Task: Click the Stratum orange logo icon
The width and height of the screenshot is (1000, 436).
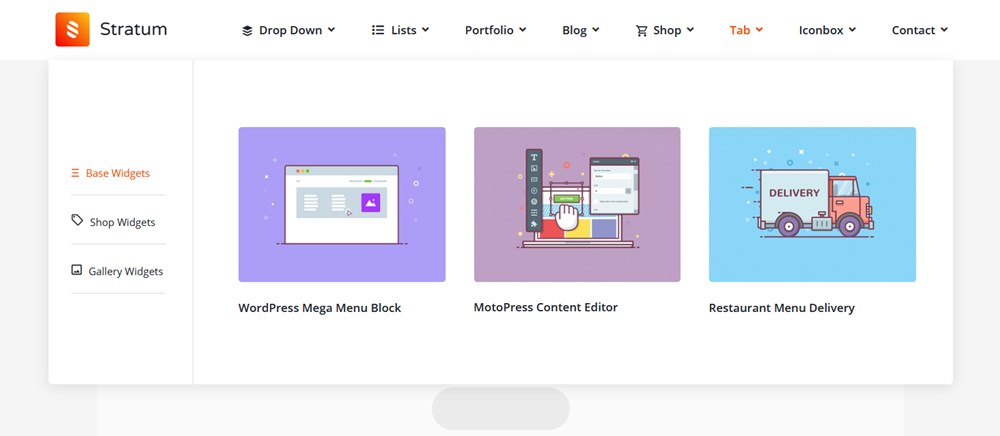Action: (x=72, y=29)
